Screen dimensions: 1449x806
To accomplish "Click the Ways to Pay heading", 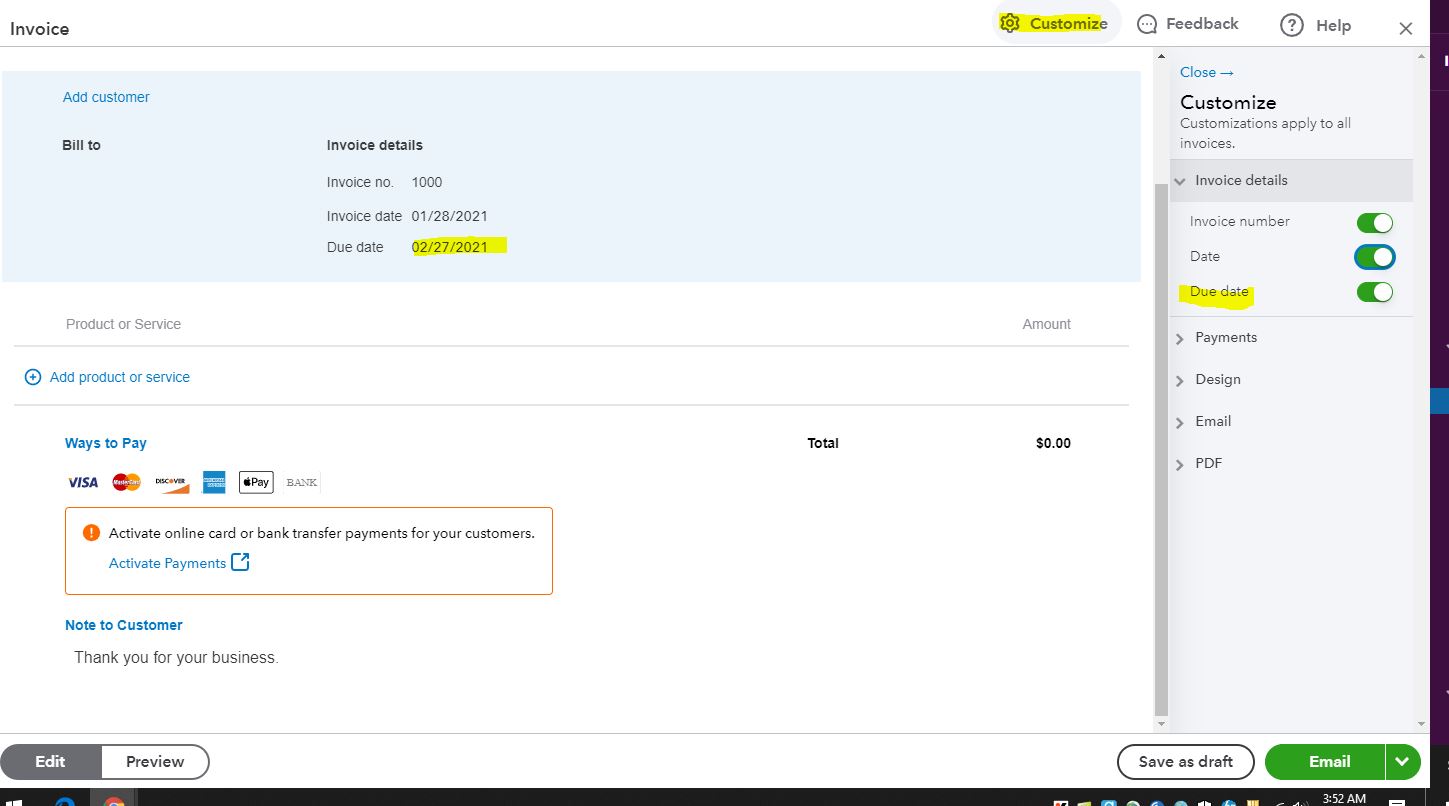I will (x=106, y=443).
